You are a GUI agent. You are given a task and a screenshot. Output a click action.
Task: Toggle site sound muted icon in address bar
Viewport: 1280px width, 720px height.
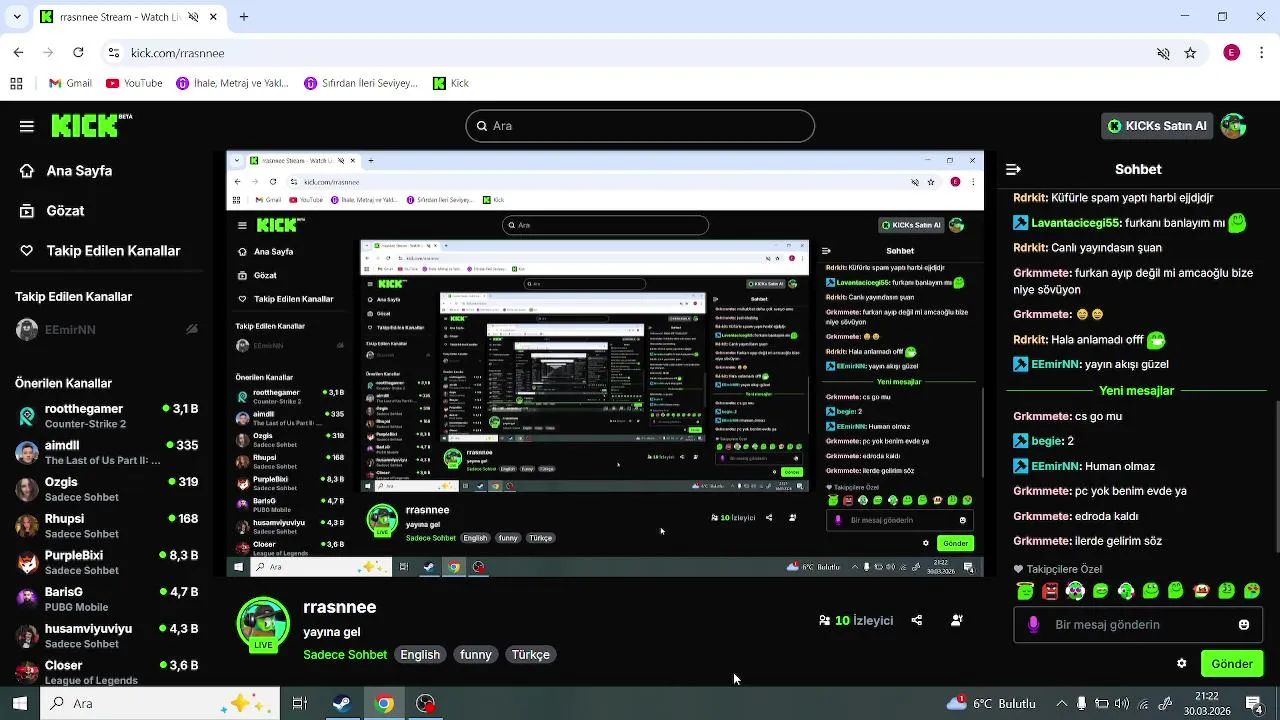tap(1163, 53)
